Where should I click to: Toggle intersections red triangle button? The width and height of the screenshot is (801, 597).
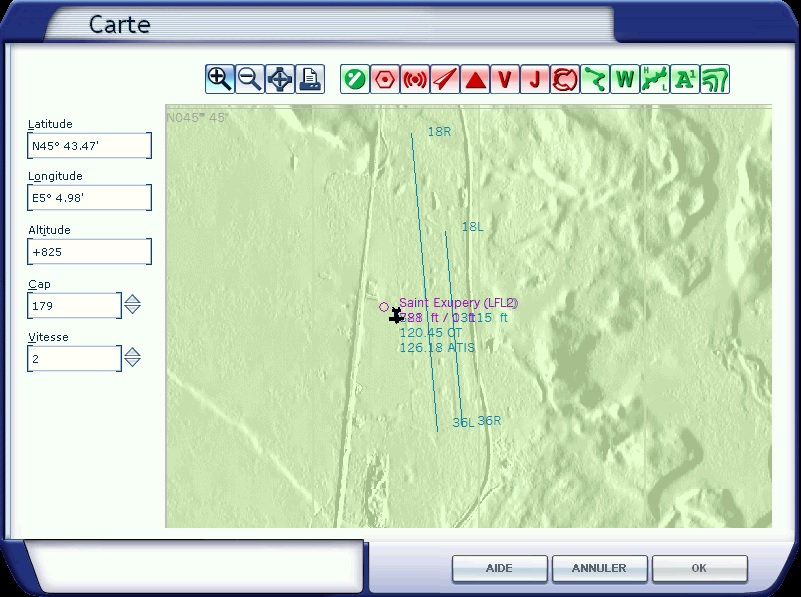(x=475, y=79)
